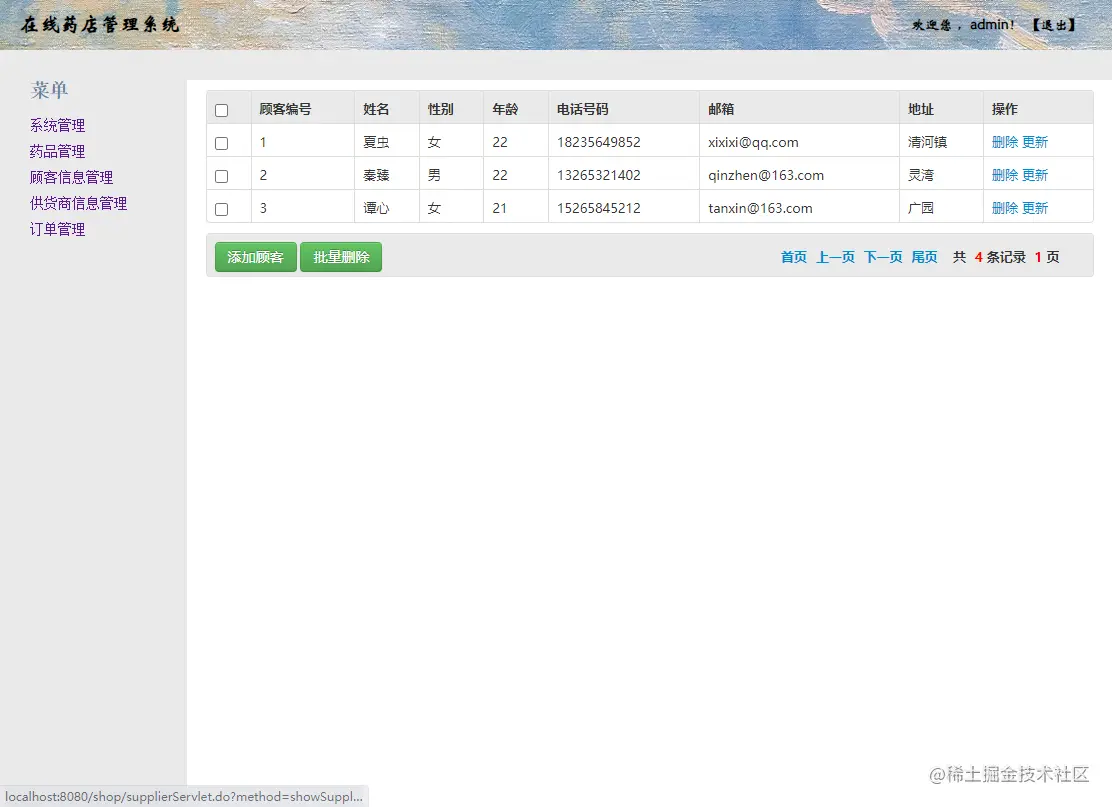This screenshot has height=807, width=1112.
Task: Go to 首页 in the pagination bar
Action: pyautogui.click(x=792, y=256)
